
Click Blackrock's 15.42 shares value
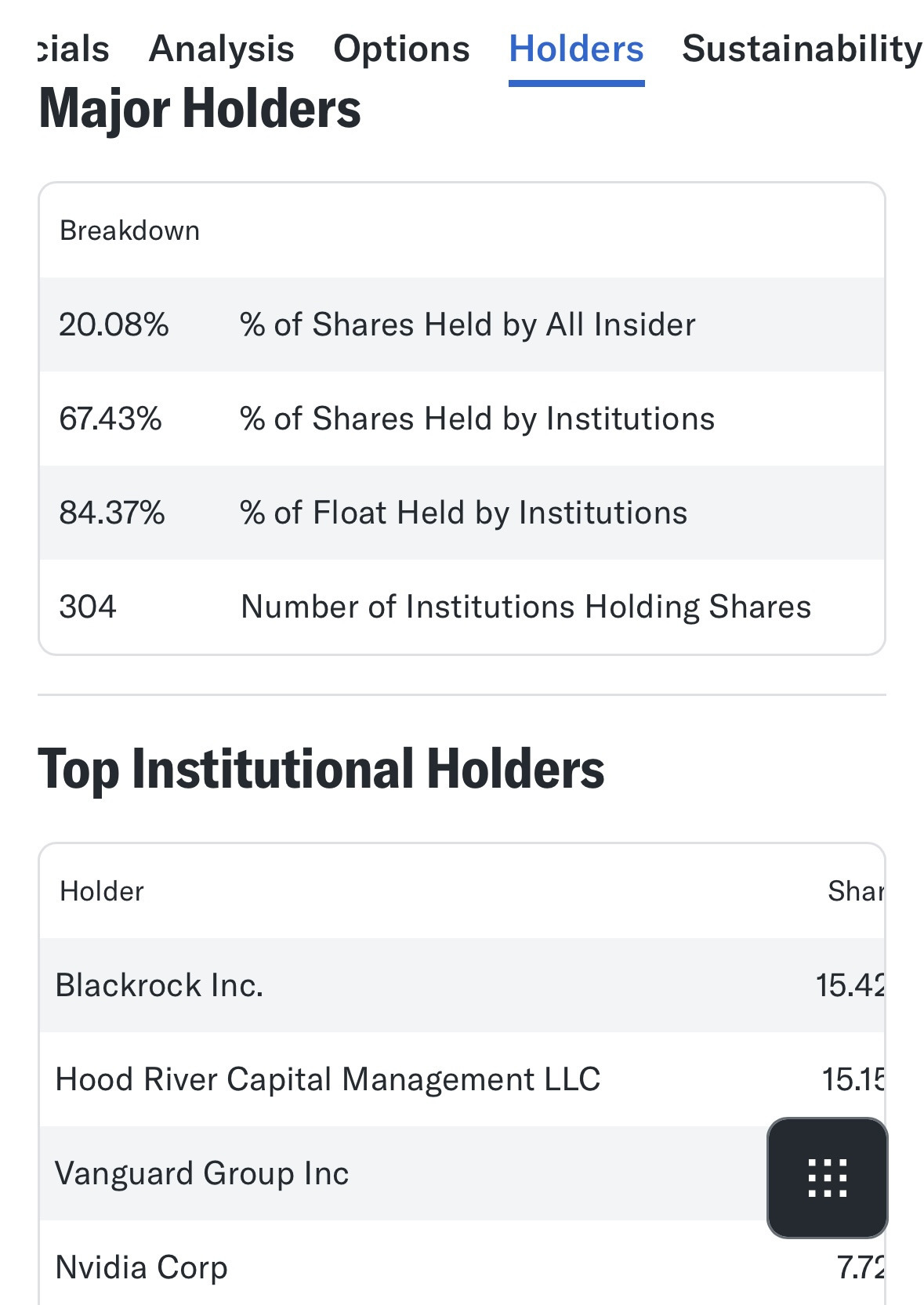850,985
